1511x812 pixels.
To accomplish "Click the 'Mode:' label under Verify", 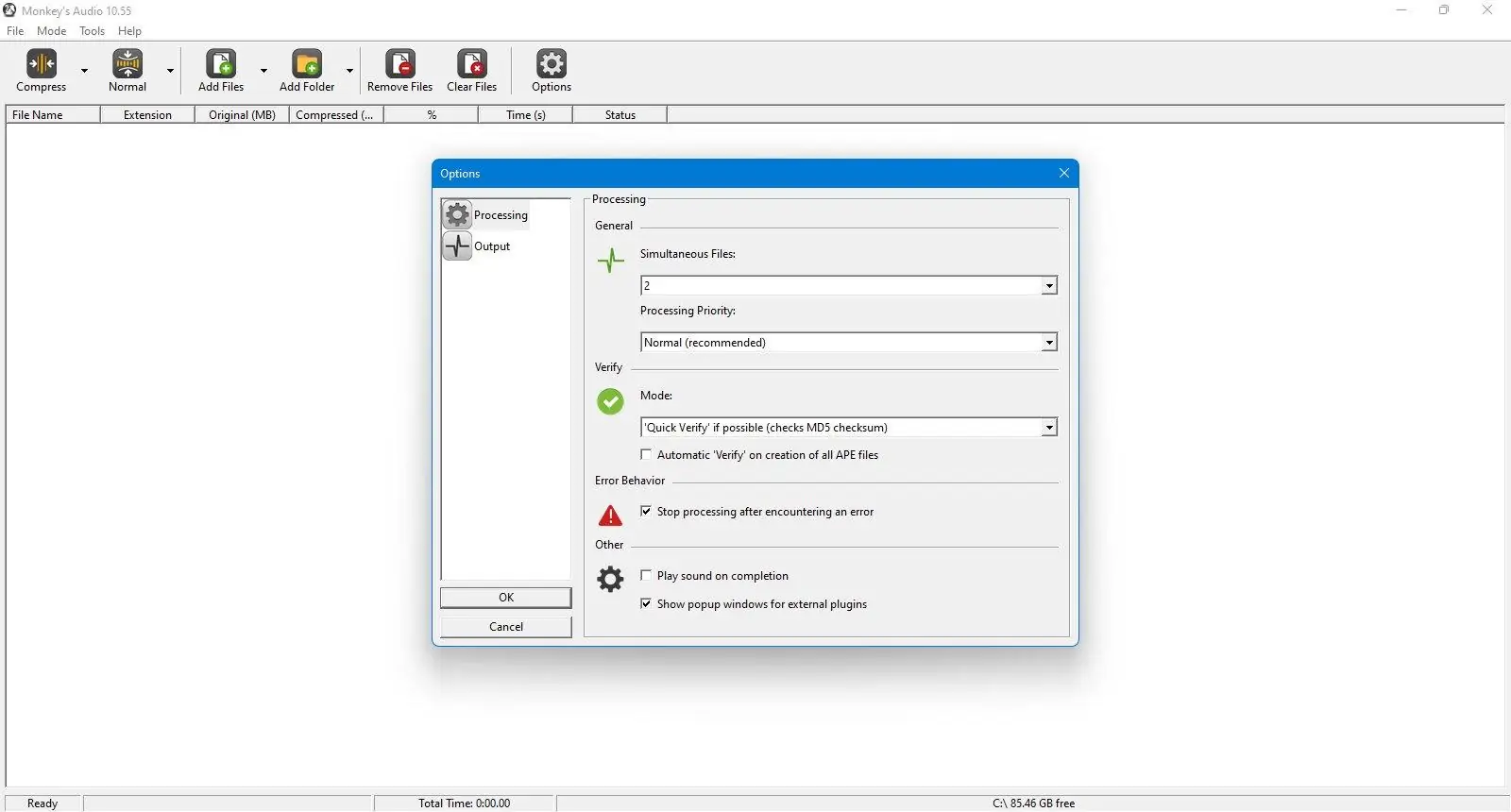I will tap(656, 396).
